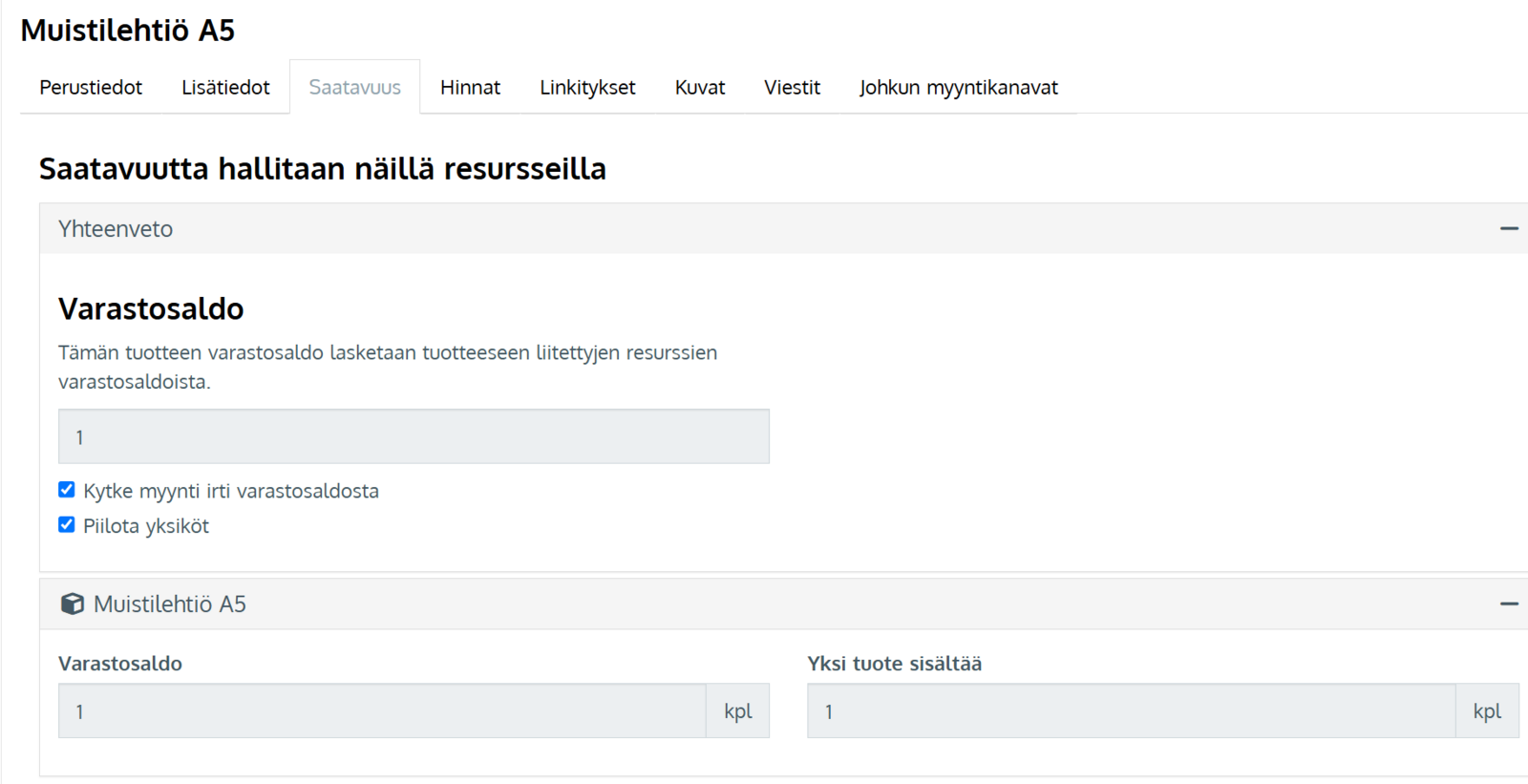Select the Saatavuus tab
The width and height of the screenshot is (1528, 784).
tap(354, 88)
